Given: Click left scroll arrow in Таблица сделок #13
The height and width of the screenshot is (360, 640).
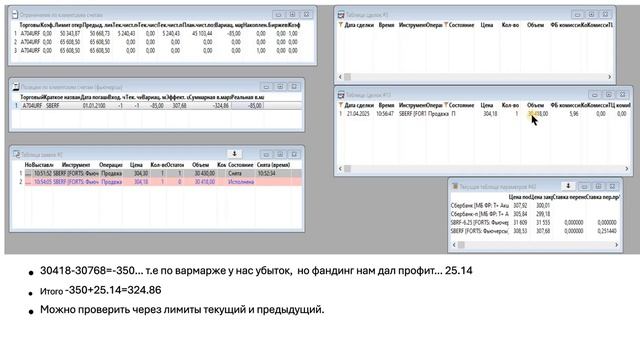Looking at the screenshot, I should [x=340, y=168].
